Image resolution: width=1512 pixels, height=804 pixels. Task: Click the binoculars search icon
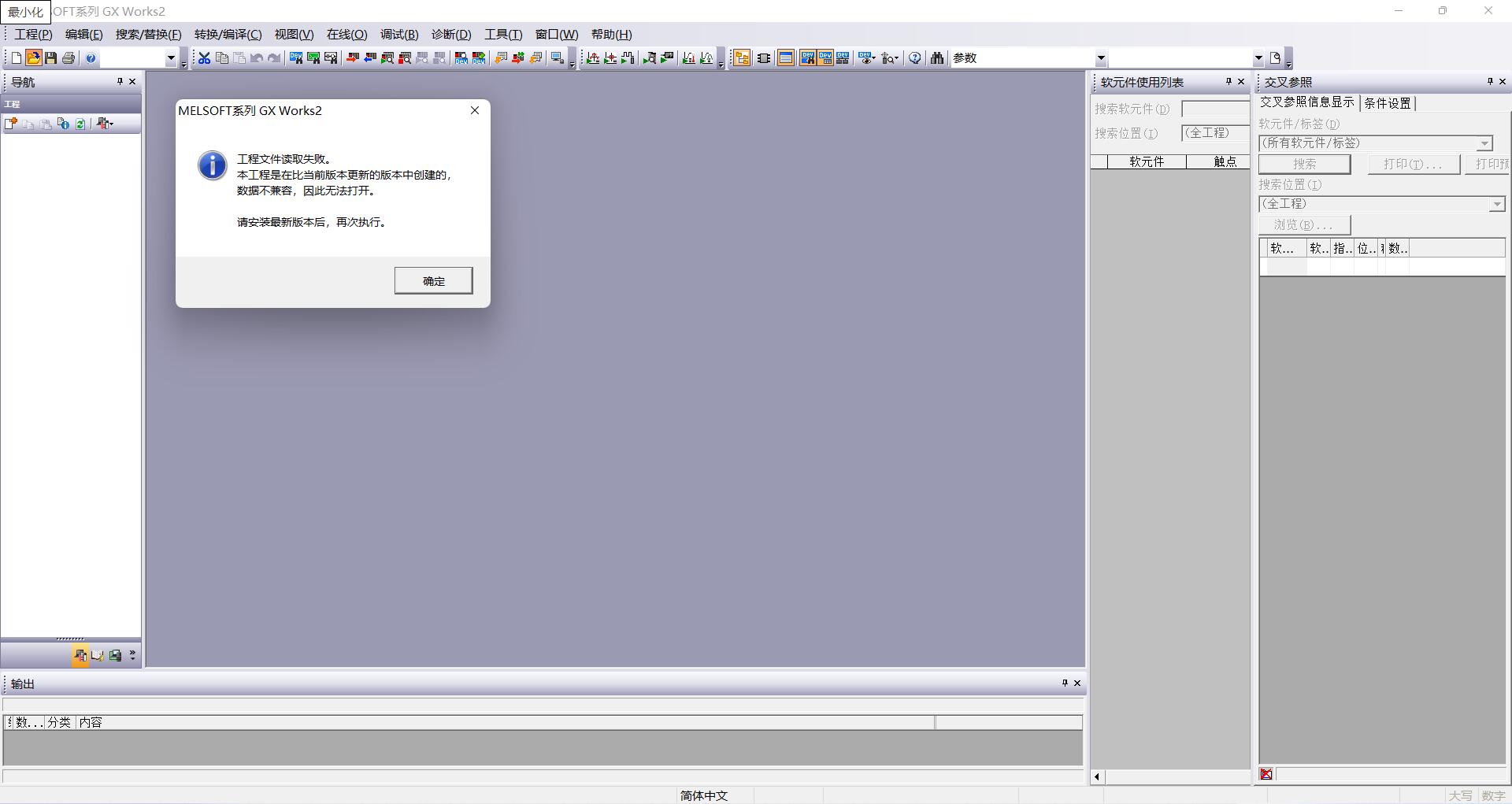click(936, 58)
